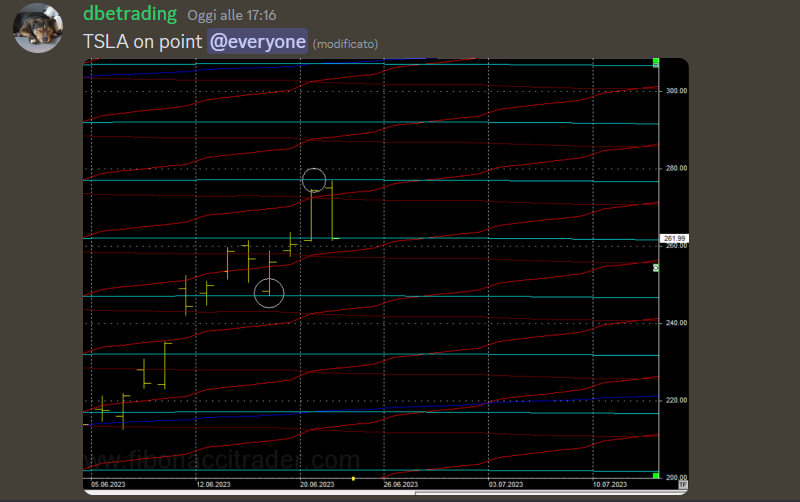This screenshot has width=800, height=502.
Task: Click the 261.99 current price label
Action: pyautogui.click(x=674, y=238)
